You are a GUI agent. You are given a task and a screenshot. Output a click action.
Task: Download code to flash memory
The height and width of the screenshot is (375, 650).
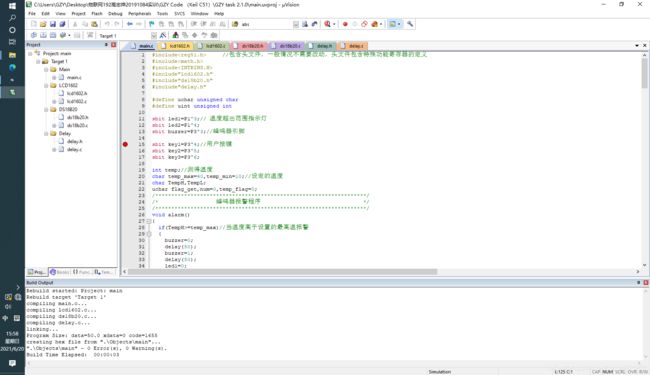[90, 35]
